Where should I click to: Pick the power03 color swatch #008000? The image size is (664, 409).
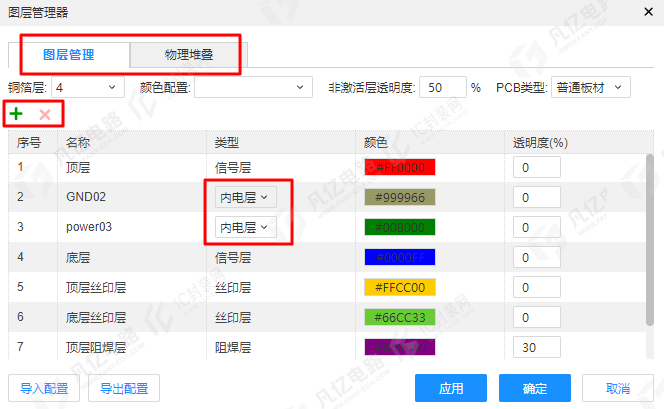(x=400, y=227)
